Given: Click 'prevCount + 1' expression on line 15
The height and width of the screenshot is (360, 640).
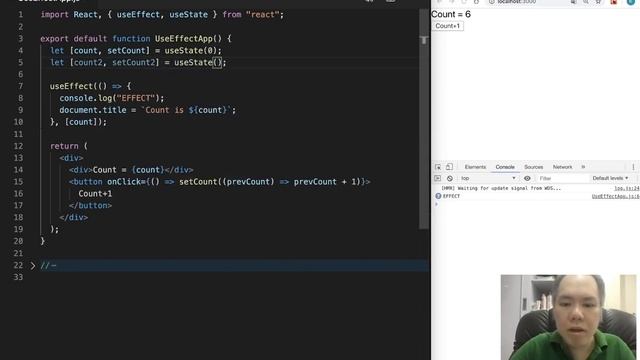Looking at the screenshot, I should coord(325,182).
